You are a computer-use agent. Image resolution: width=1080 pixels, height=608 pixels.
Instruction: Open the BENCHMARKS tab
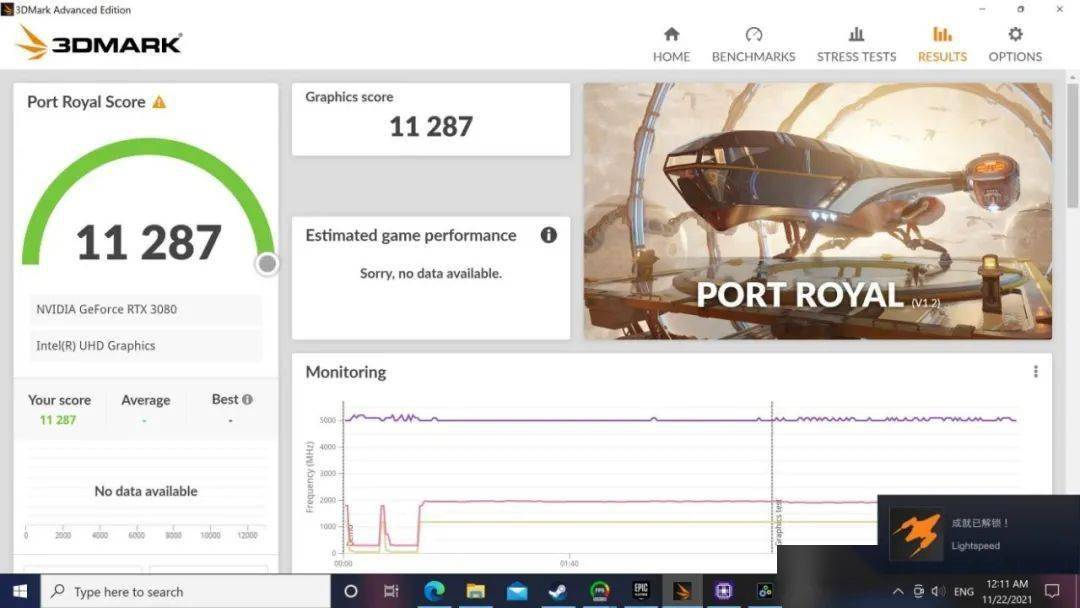point(754,45)
